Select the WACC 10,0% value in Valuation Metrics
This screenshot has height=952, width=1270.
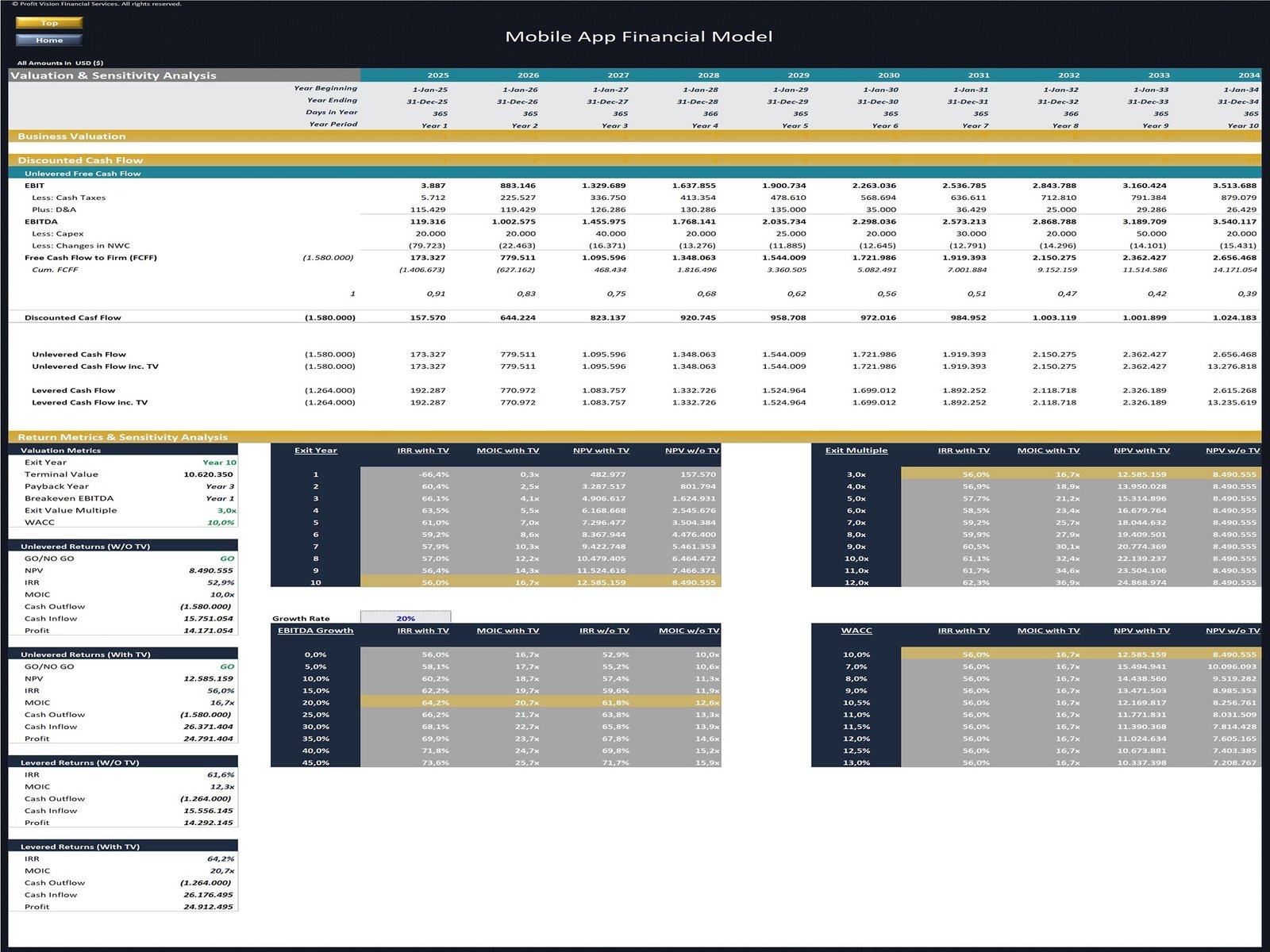[221, 523]
